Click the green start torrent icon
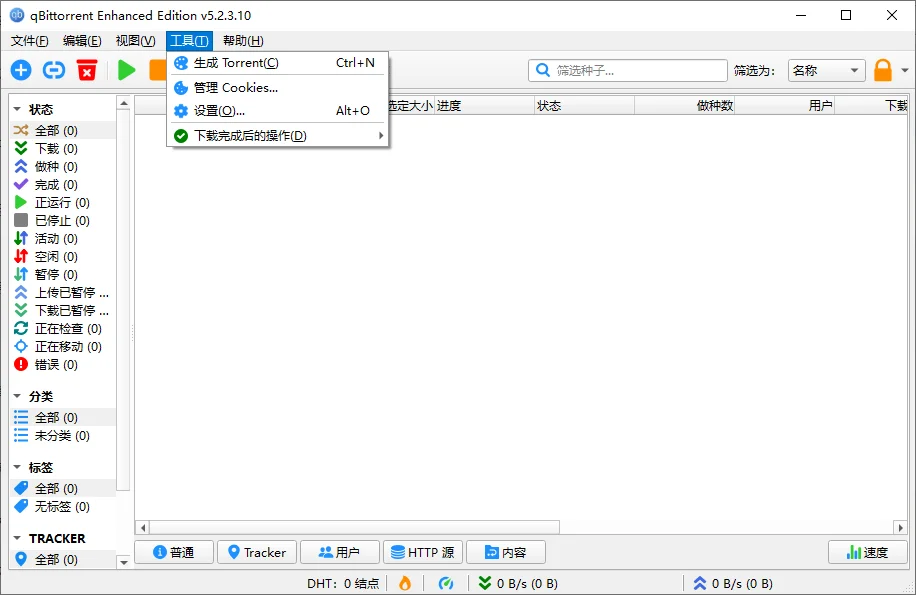 (126, 71)
